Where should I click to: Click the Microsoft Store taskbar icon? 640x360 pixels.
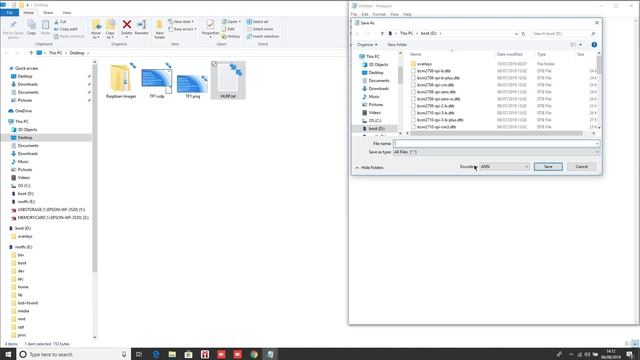(189, 354)
